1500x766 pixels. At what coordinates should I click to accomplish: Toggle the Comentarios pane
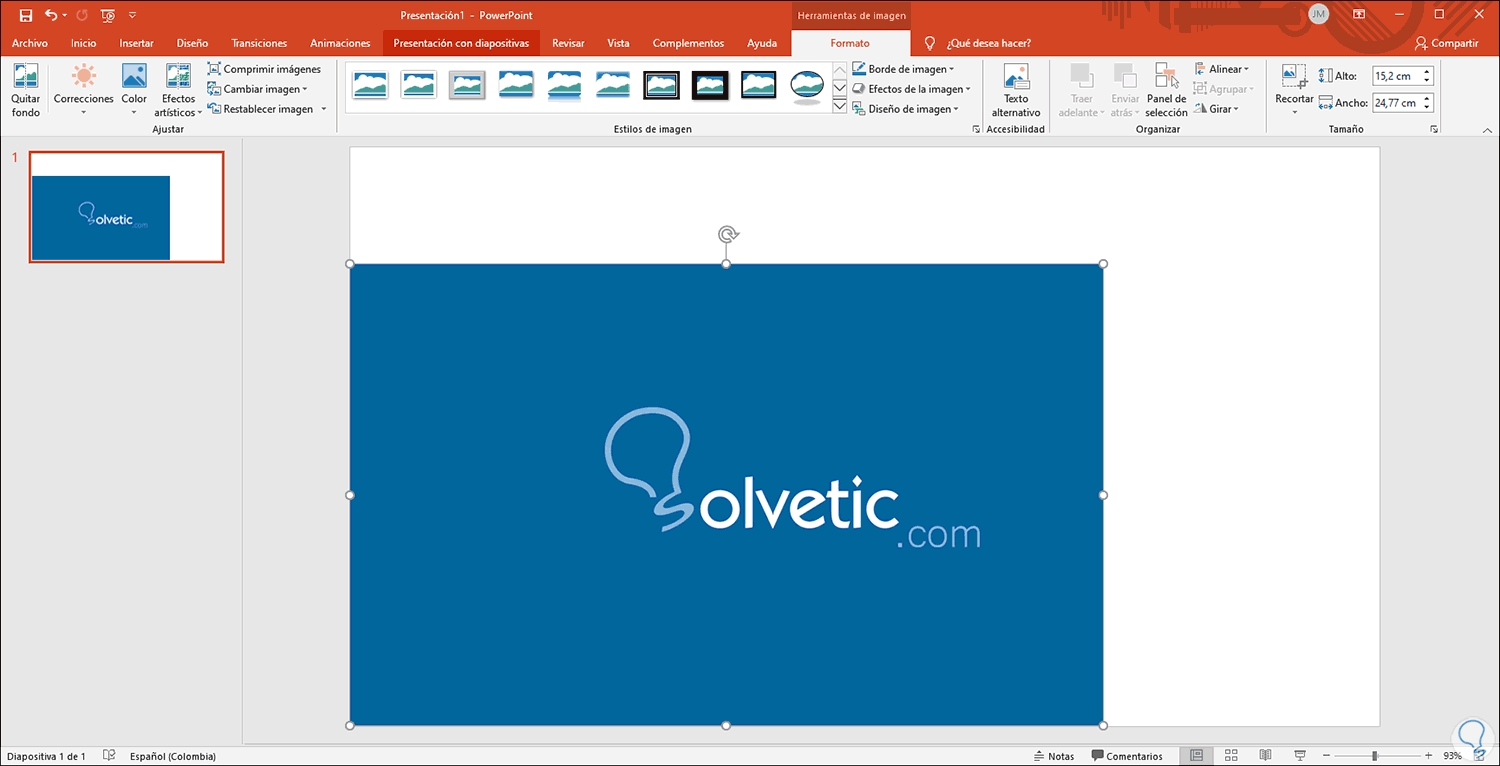click(x=1127, y=756)
